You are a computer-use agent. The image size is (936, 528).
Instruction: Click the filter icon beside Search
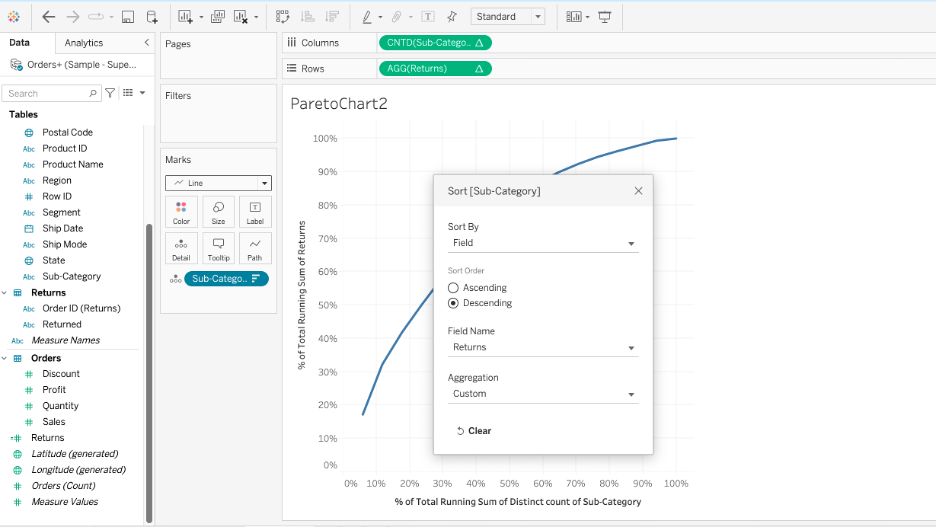(110, 93)
